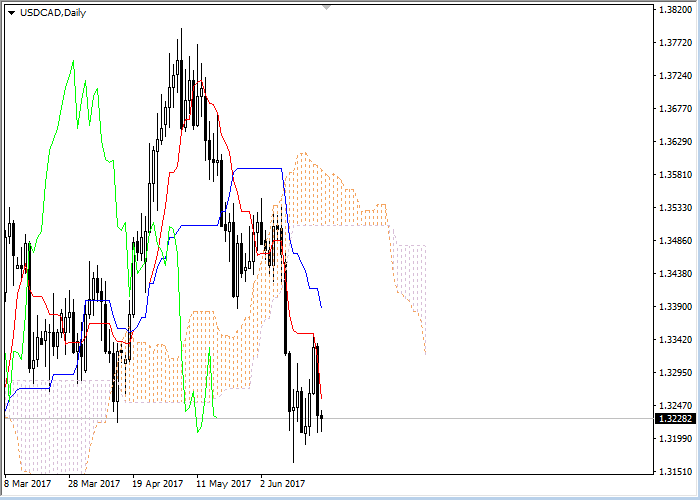Click the USDCAD,Daily chart title
Viewport: 700px width, 500px height.
tap(53, 13)
